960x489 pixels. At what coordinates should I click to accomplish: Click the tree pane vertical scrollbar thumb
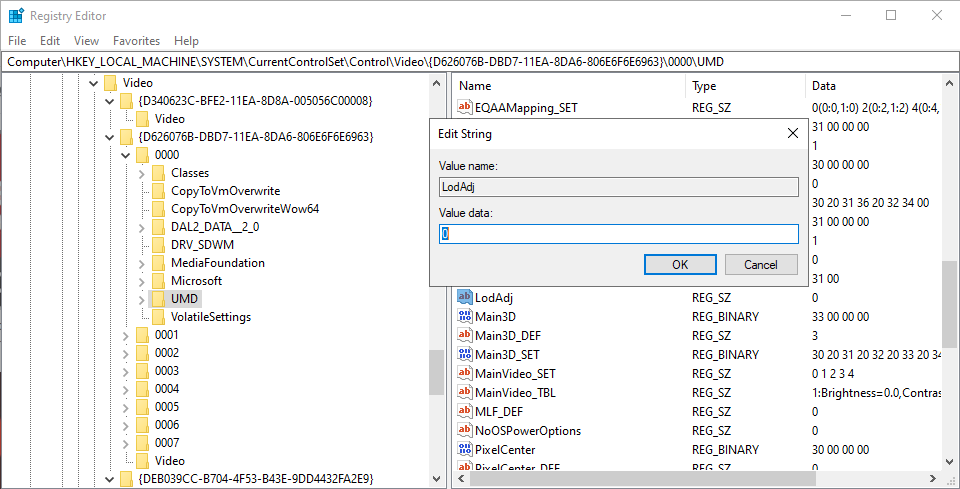point(436,372)
